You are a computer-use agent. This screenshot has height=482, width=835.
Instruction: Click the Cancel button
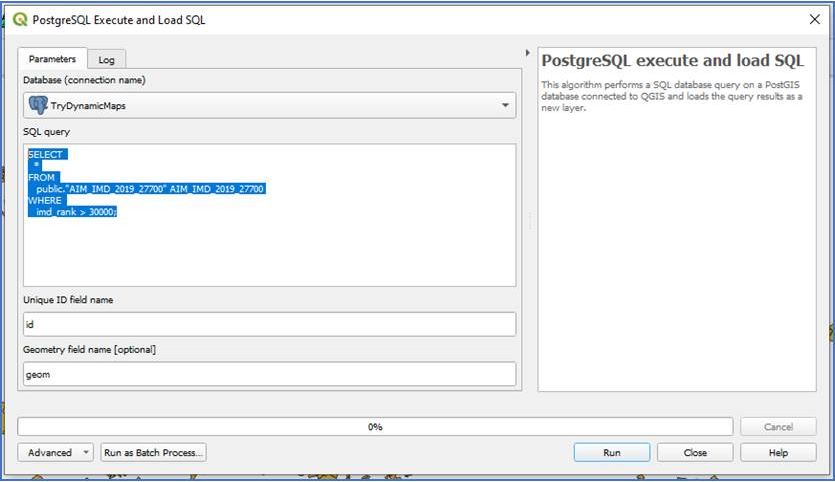pos(778,427)
